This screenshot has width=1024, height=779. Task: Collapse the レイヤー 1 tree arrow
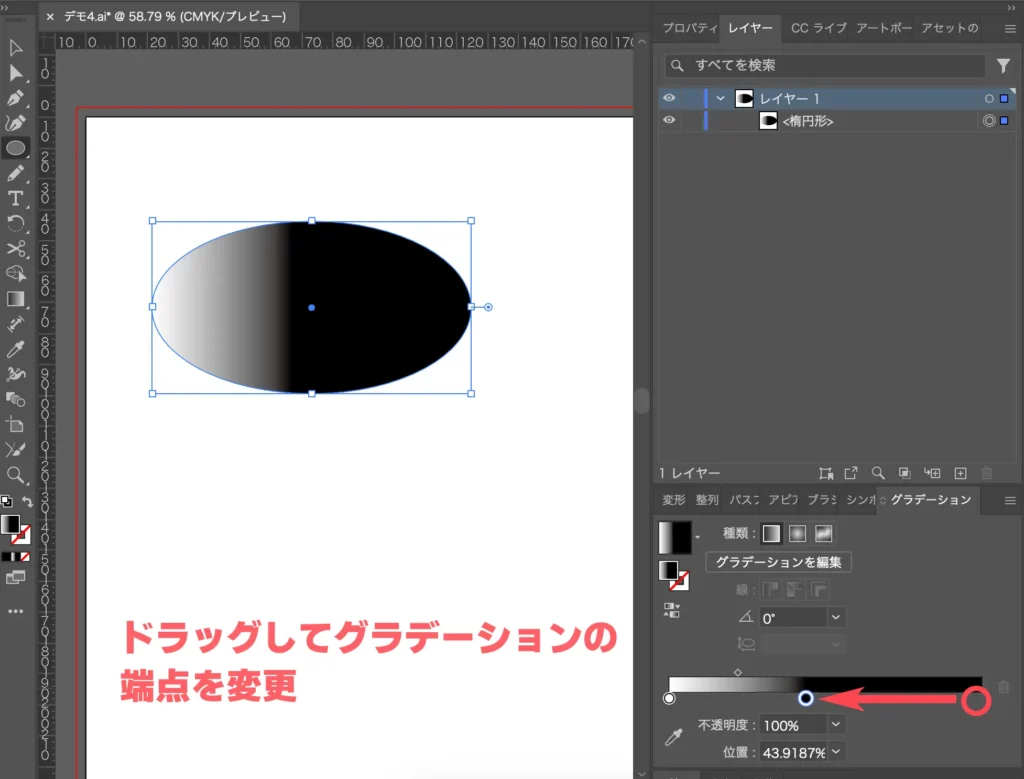tap(720, 98)
